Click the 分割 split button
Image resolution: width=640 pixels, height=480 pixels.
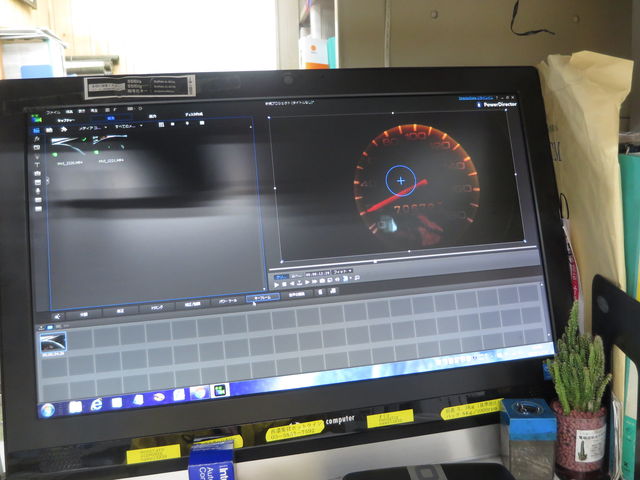(x=84, y=314)
